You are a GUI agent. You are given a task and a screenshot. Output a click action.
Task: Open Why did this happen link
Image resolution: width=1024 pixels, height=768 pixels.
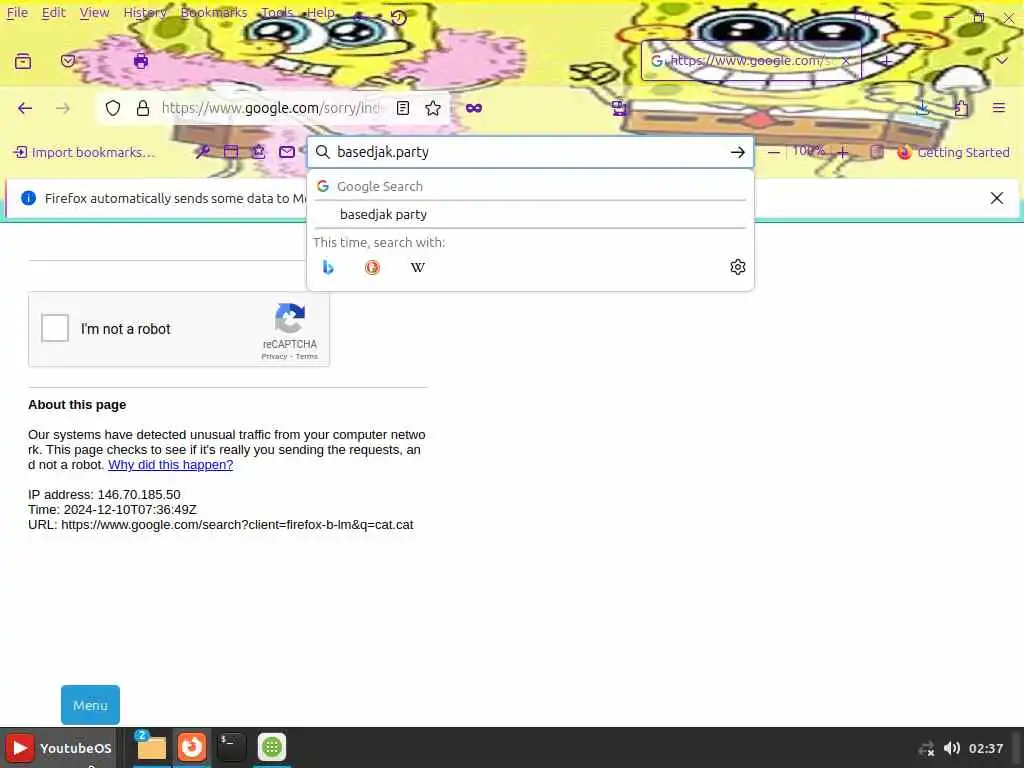click(x=170, y=465)
